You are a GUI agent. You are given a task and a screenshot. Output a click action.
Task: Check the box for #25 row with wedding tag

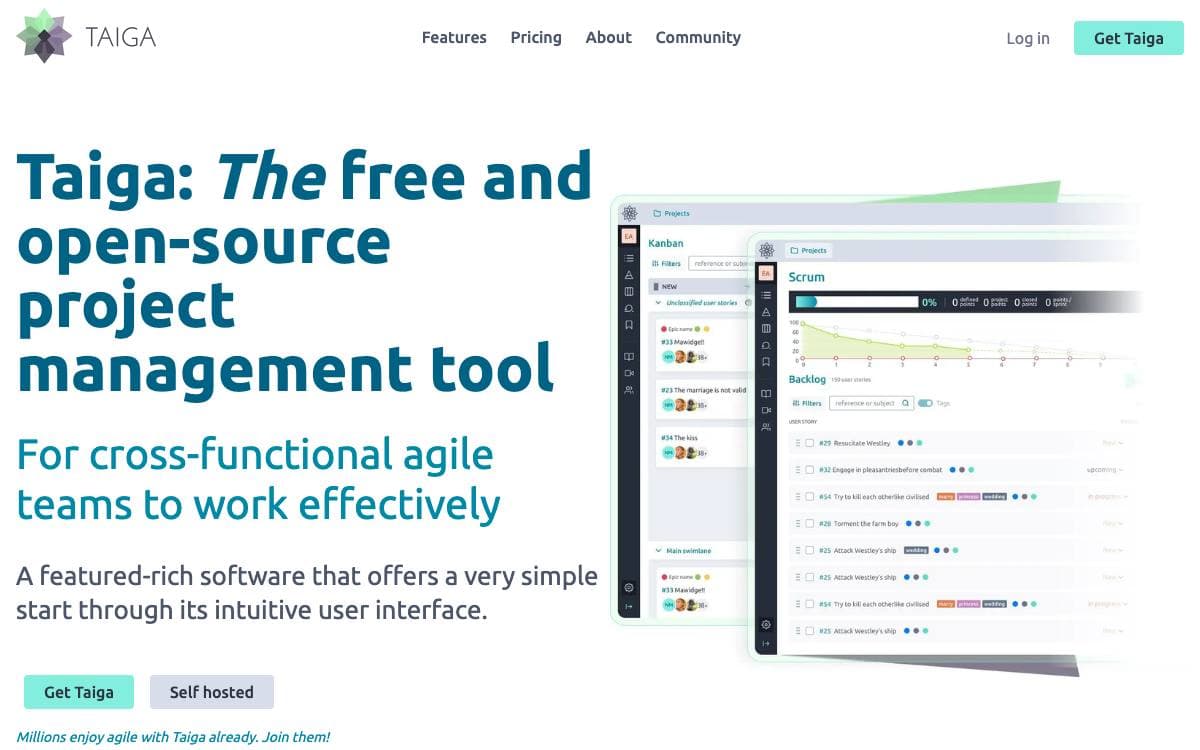coord(809,550)
